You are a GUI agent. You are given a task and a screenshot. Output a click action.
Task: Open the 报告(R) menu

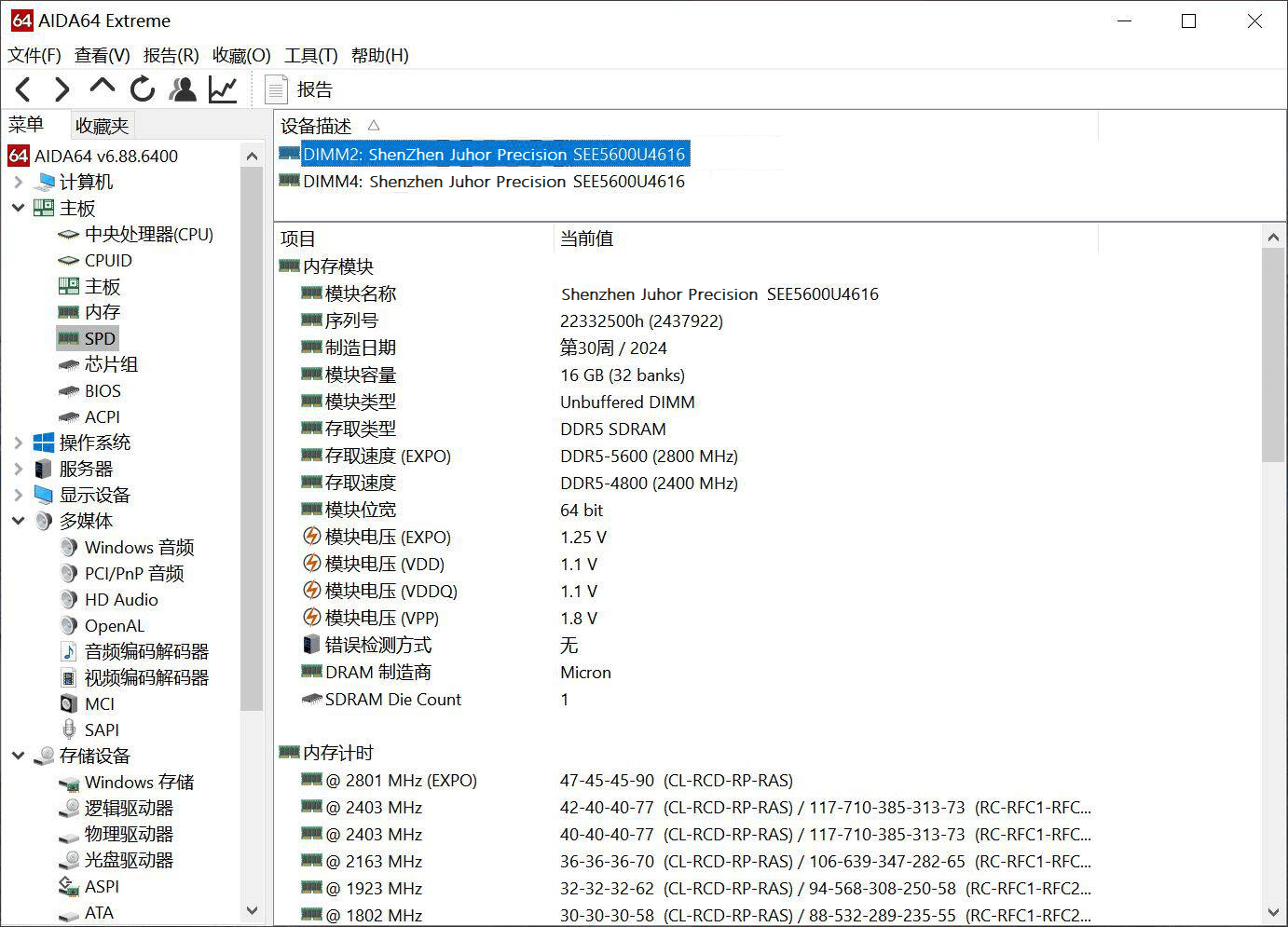(x=171, y=55)
